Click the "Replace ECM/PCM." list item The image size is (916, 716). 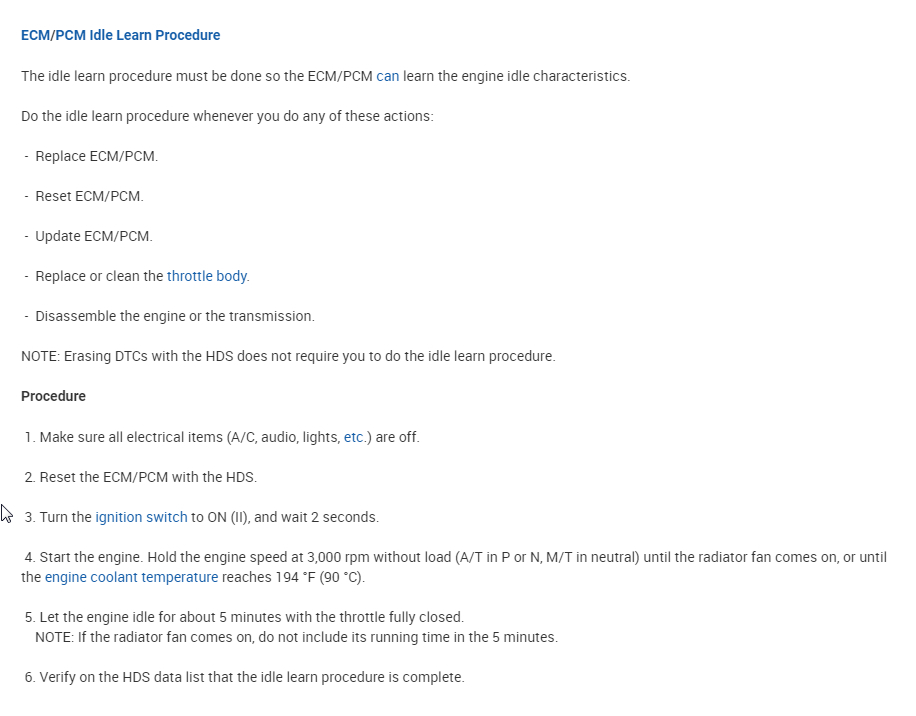pos(96,156)
